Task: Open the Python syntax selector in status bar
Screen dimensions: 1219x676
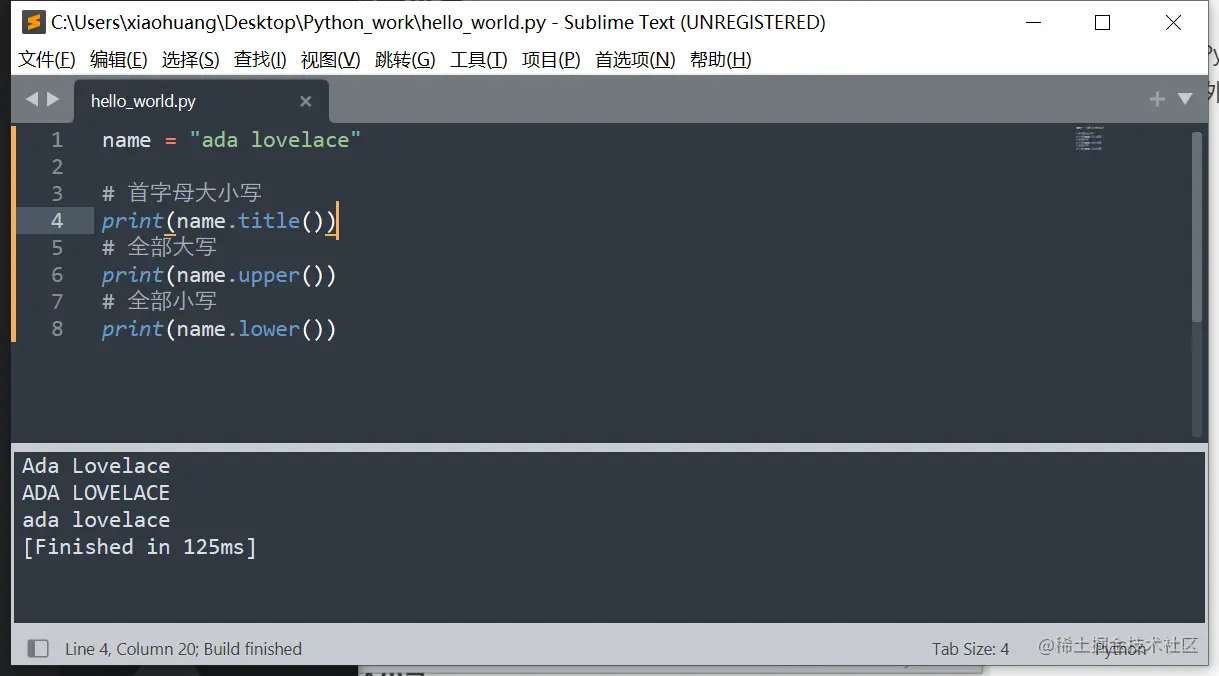Action: (1120, 649)
